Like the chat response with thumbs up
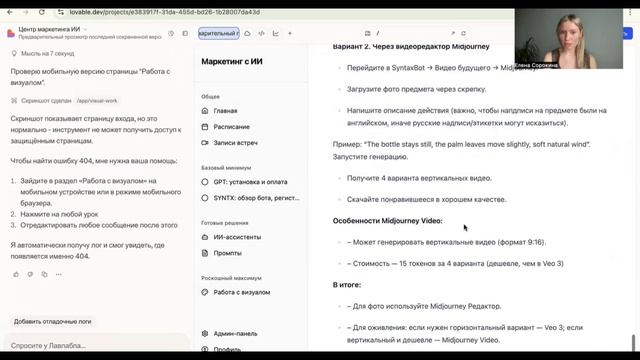 16,275
